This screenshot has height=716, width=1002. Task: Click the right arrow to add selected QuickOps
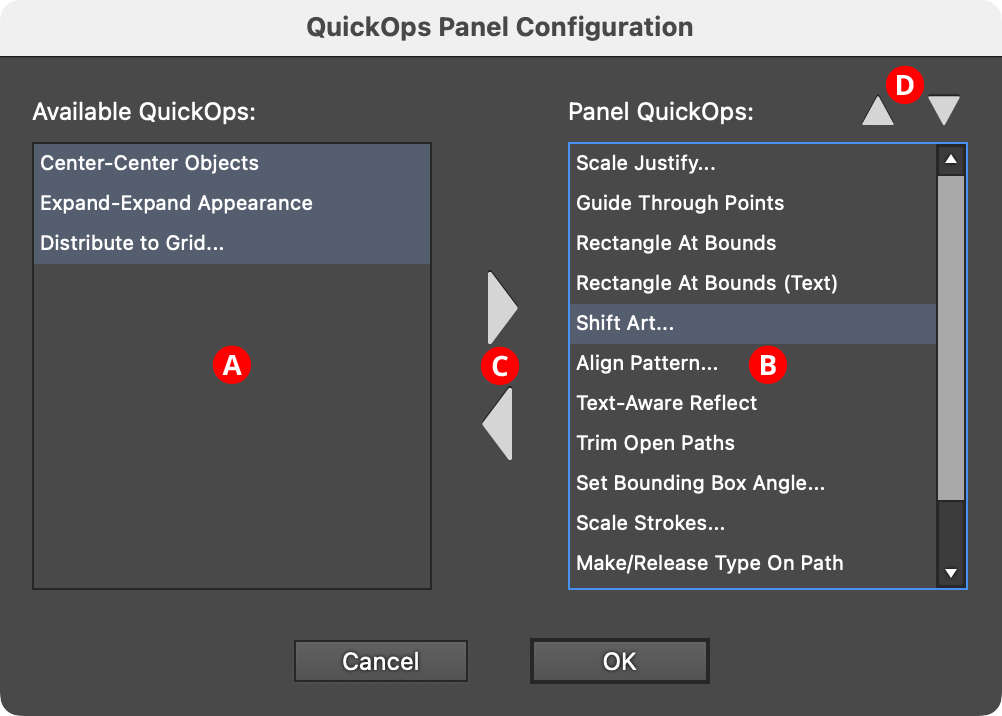(499, 307)
